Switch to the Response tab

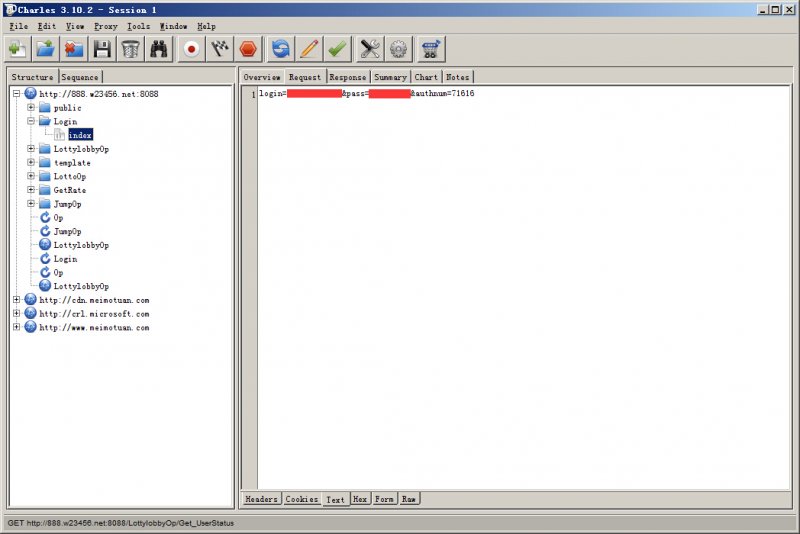348,77
